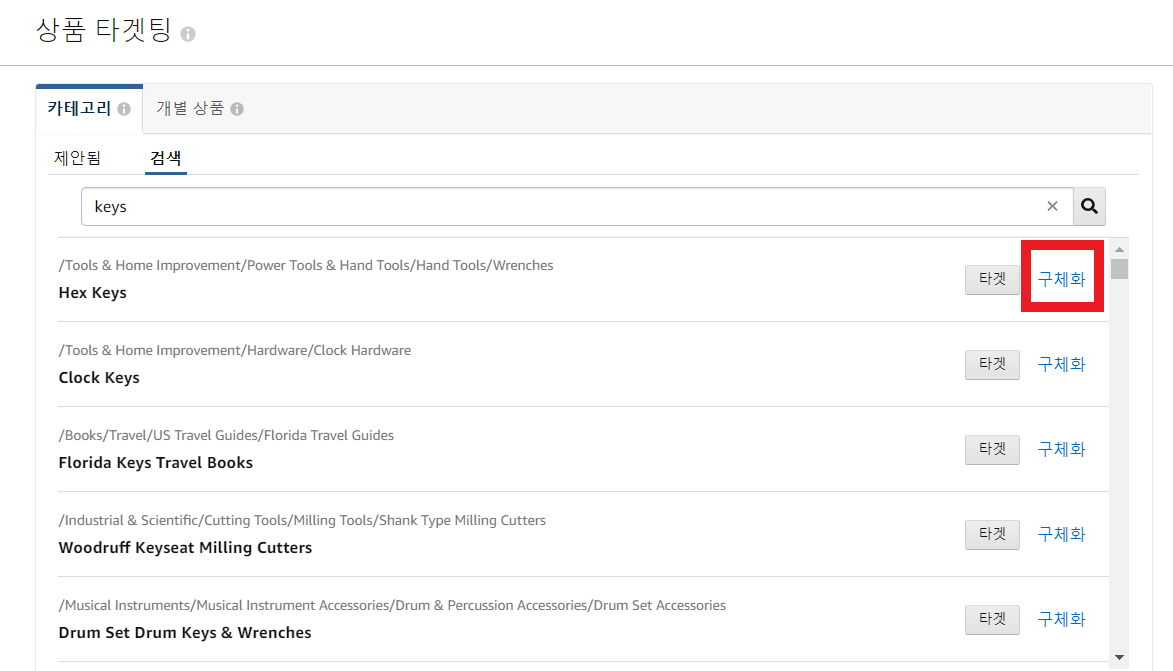1173x671 pixels.
Task: Click the results scrollbar down arrow
Action: click(1119, 658)
